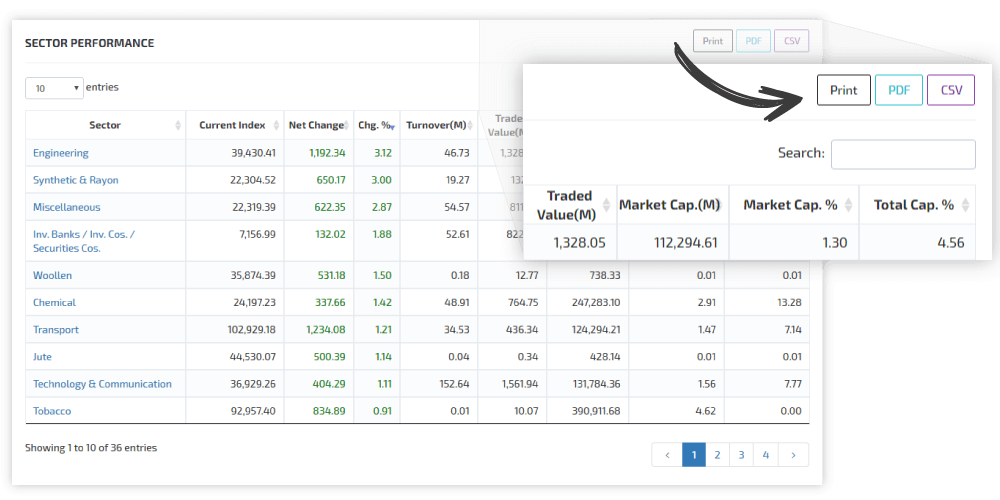Sort by Sector column header arrows
This screenshot has width=1000, height=500.
point(178,126)
